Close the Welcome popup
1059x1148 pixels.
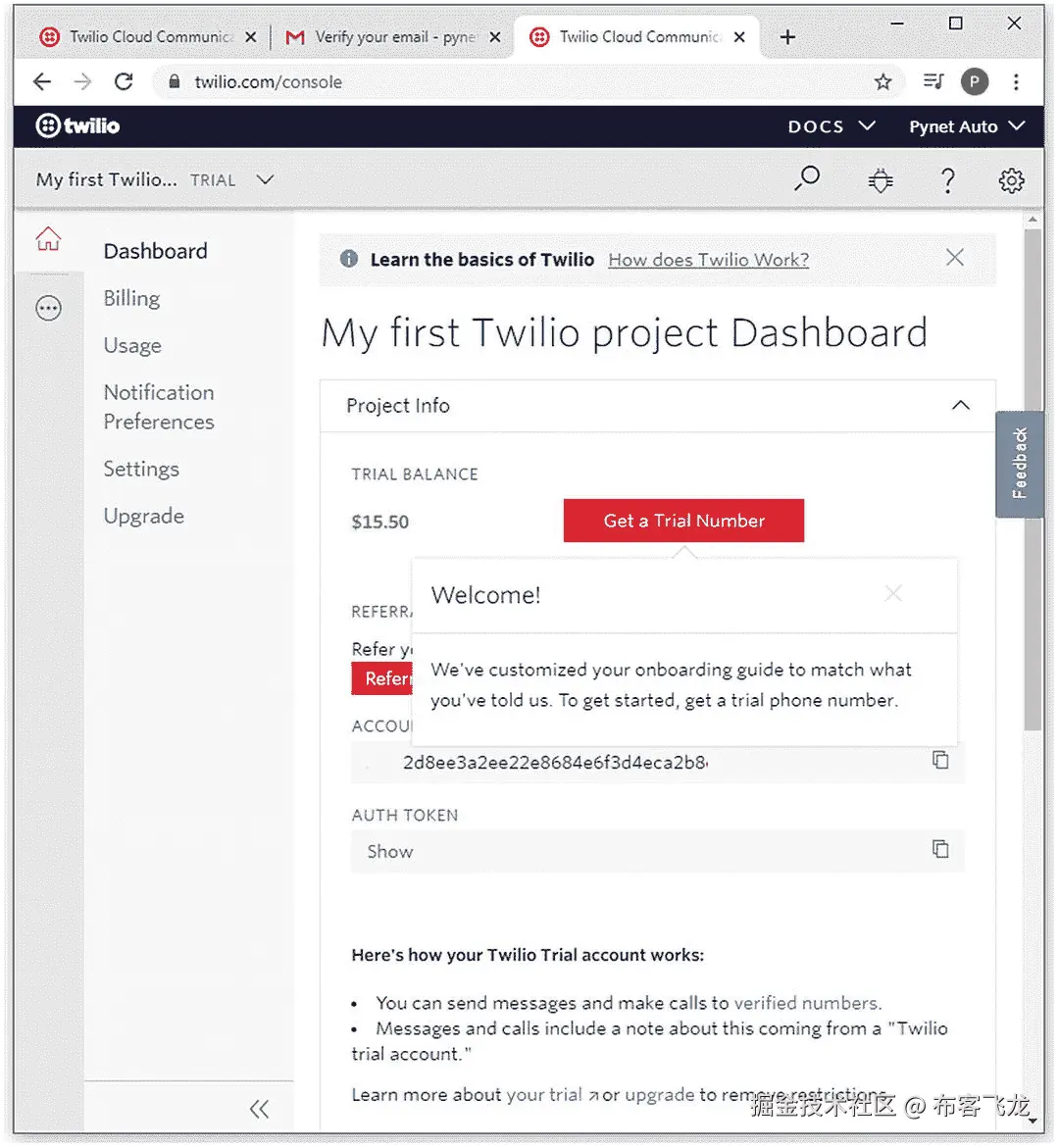pyautogui.click(x=892, y=593)
